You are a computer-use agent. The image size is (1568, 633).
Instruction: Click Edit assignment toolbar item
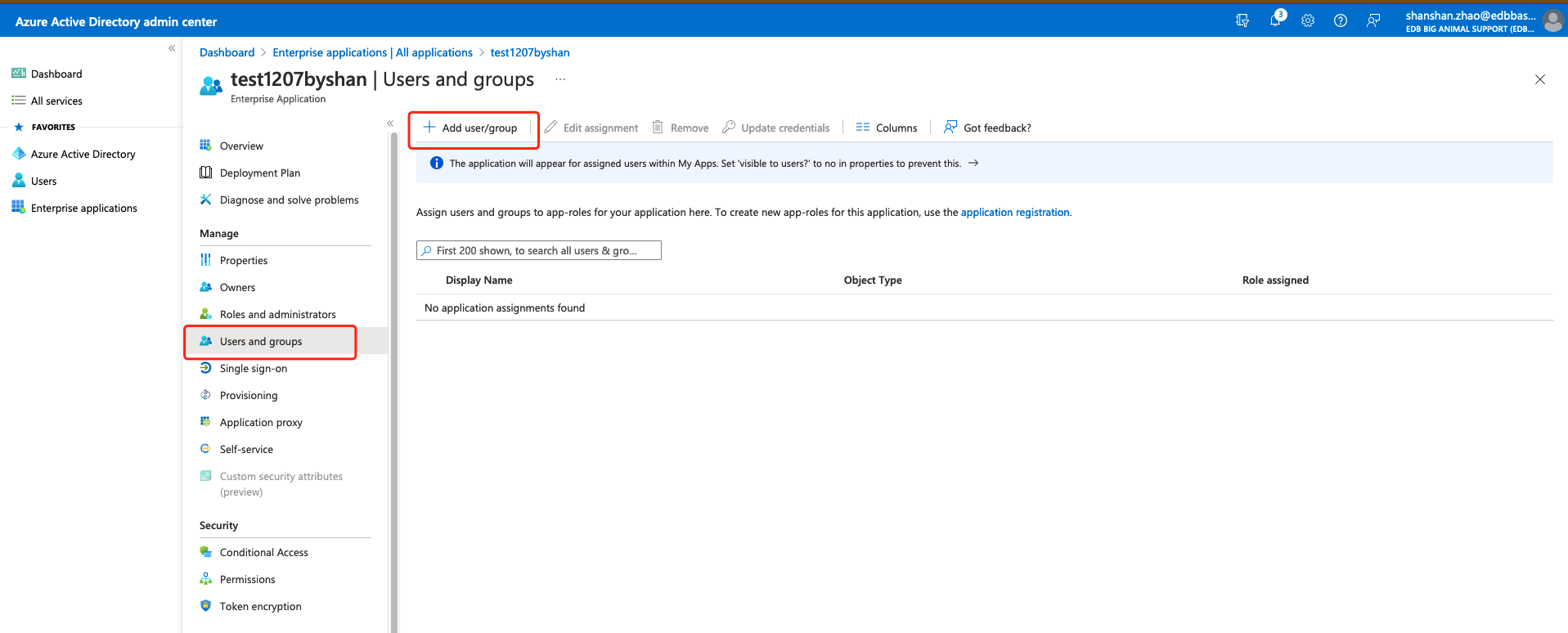(591, 128)
